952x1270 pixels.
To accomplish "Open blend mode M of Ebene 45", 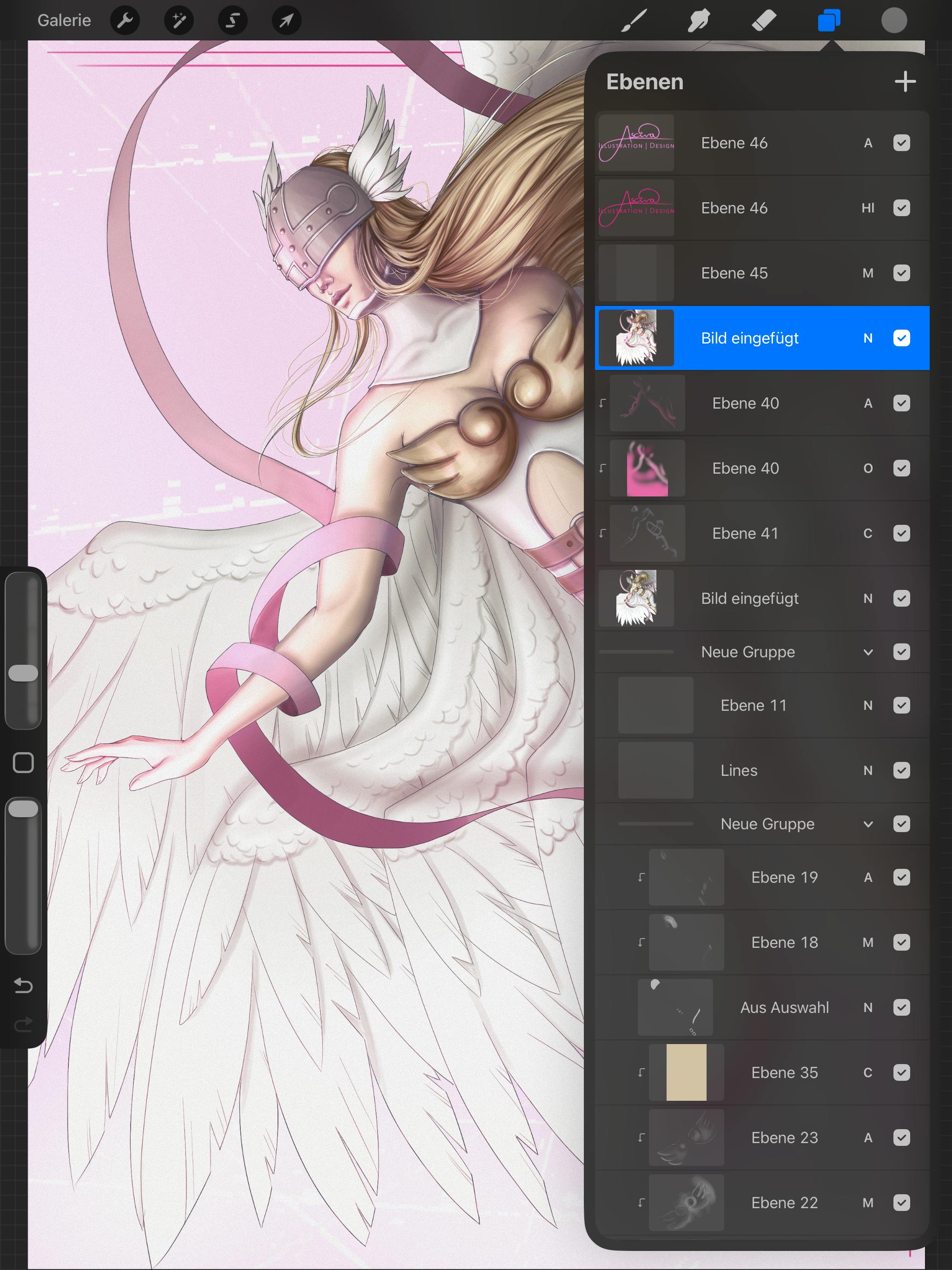I will [867, 273].
